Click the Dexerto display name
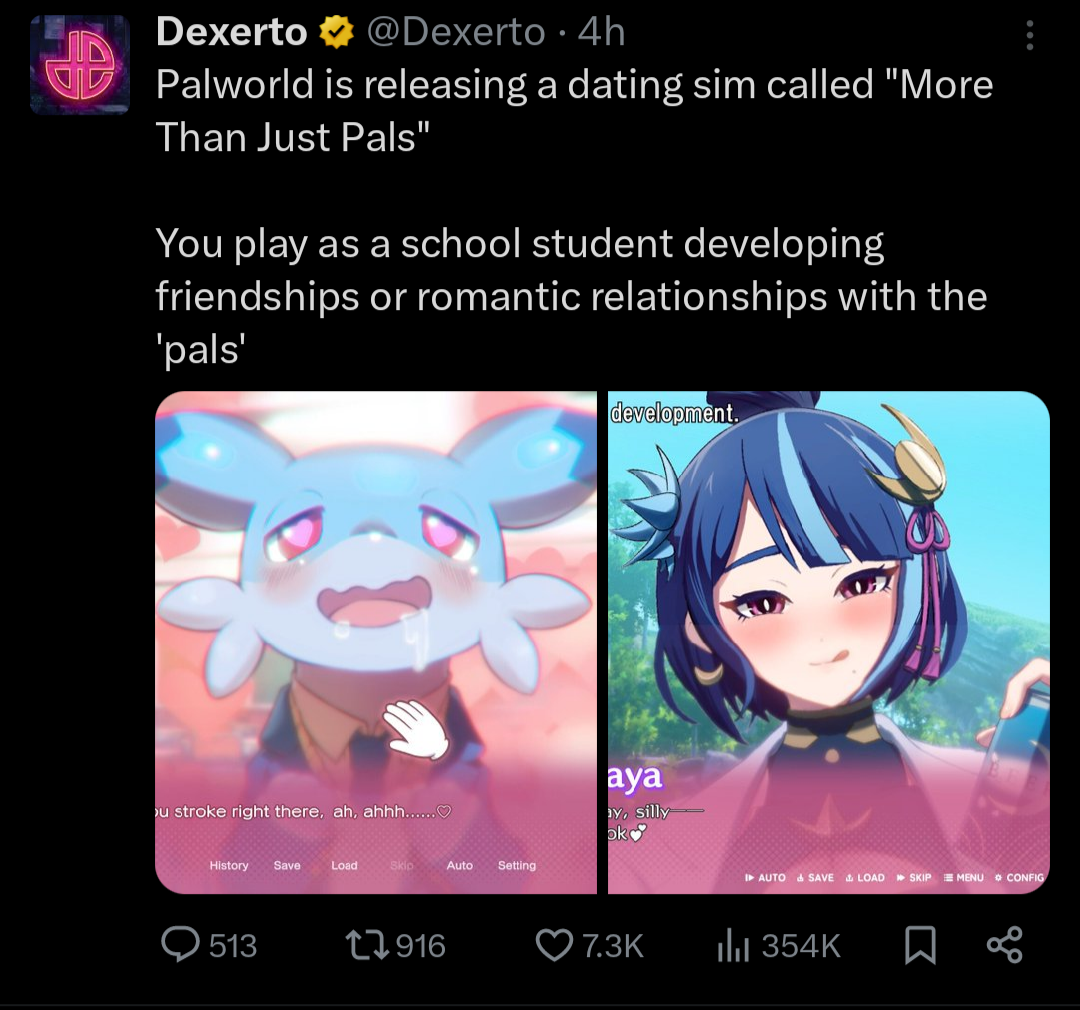The height and width of the screenshot is (1010, 1080). (231, 32)
